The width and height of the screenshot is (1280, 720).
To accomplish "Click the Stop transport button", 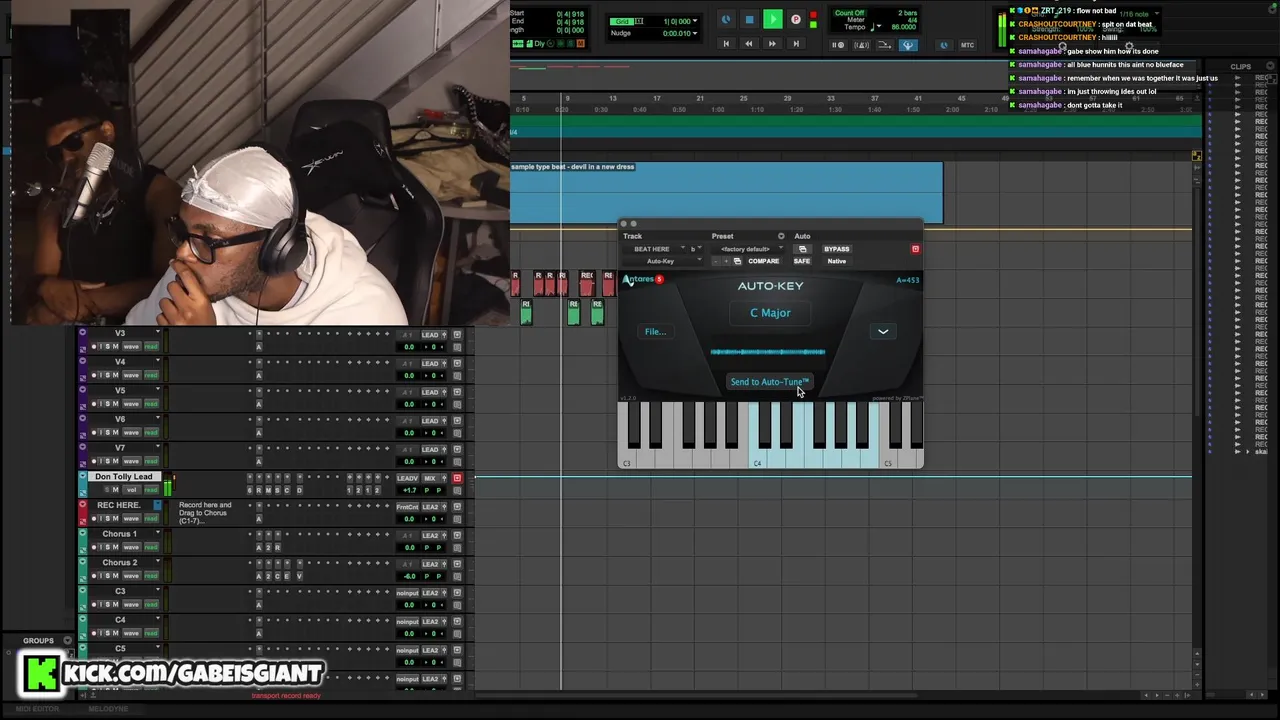I will 750,19.
